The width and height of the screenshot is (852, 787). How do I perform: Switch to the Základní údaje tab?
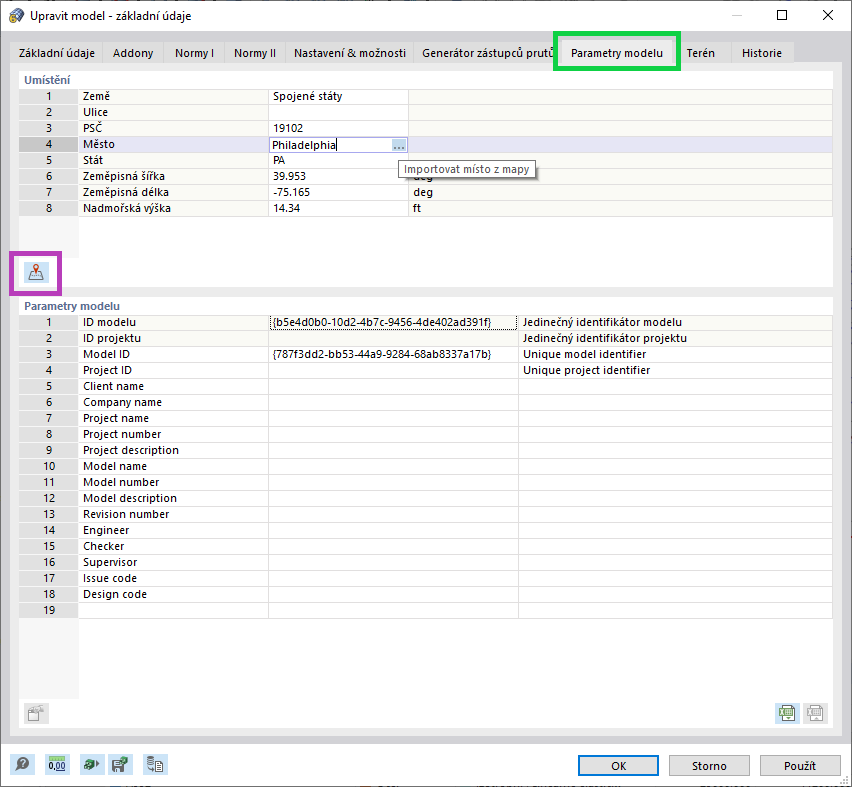57,53
